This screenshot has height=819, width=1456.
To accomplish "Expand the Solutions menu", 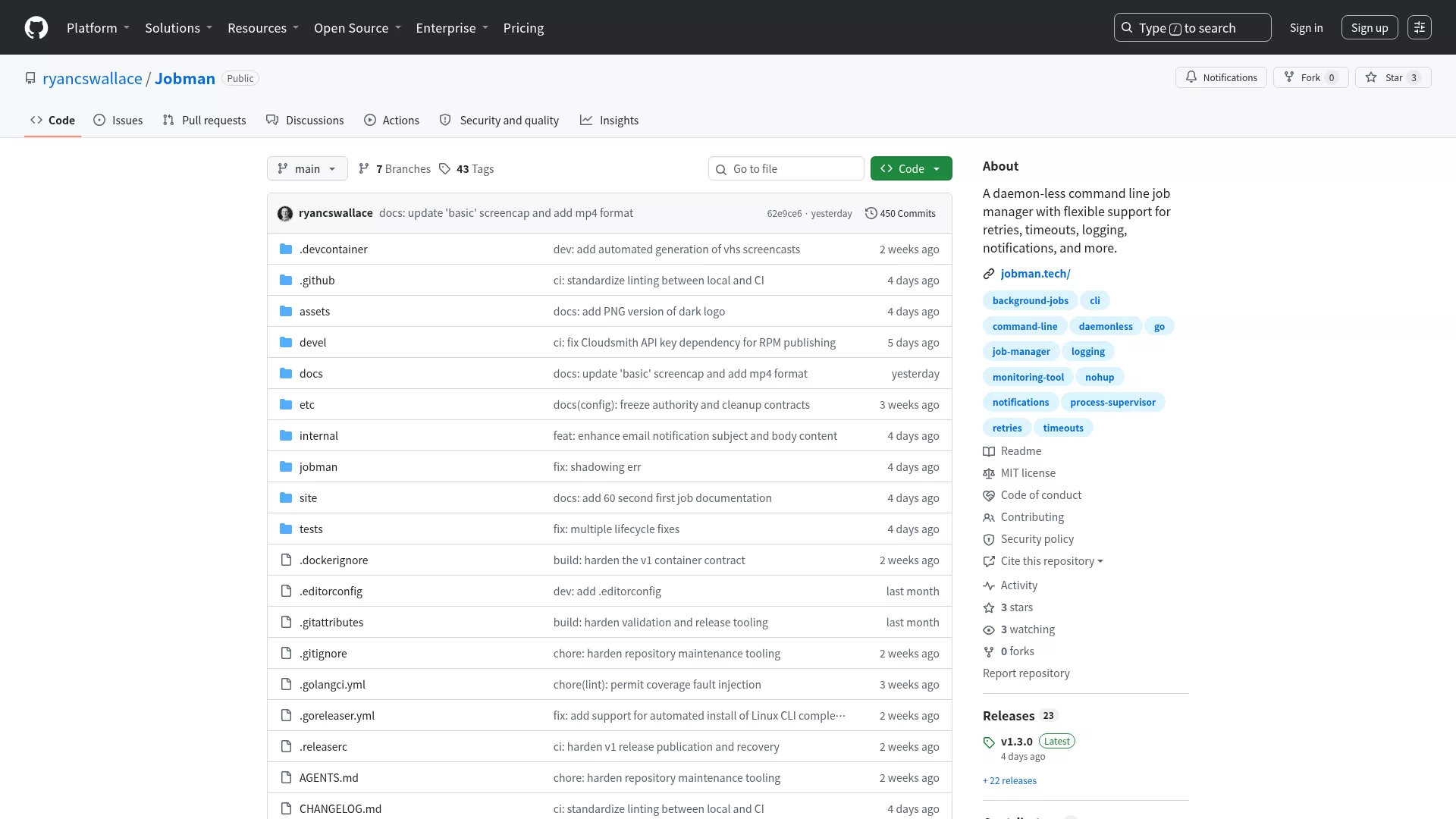I will 179,28.
